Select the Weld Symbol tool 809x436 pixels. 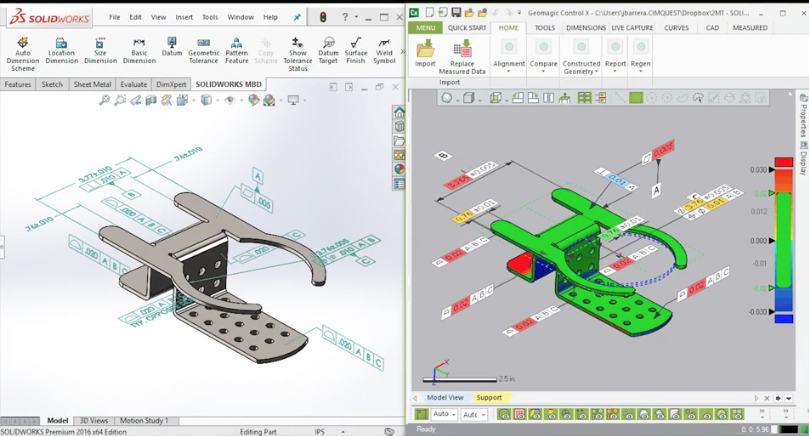click(x=384, y=51)
